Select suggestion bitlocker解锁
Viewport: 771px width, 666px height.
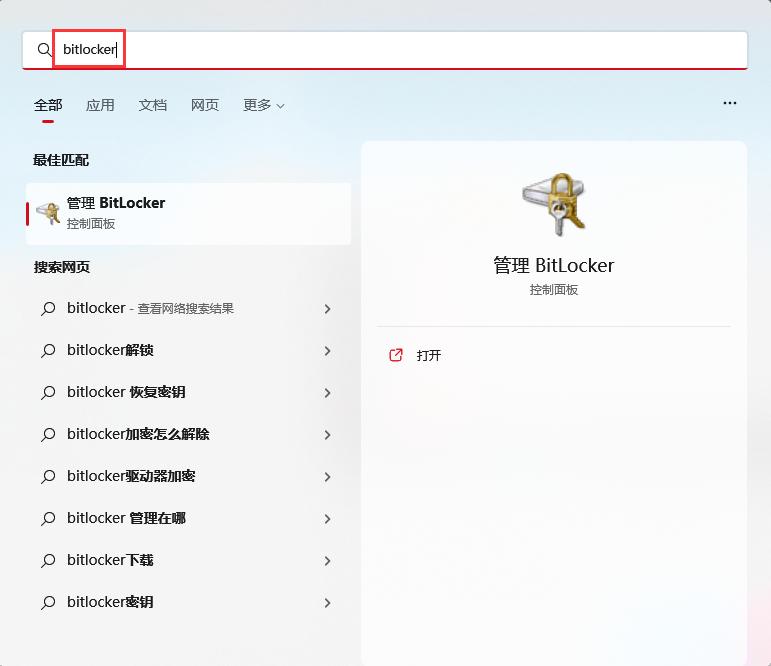click(x=188, y=350)
